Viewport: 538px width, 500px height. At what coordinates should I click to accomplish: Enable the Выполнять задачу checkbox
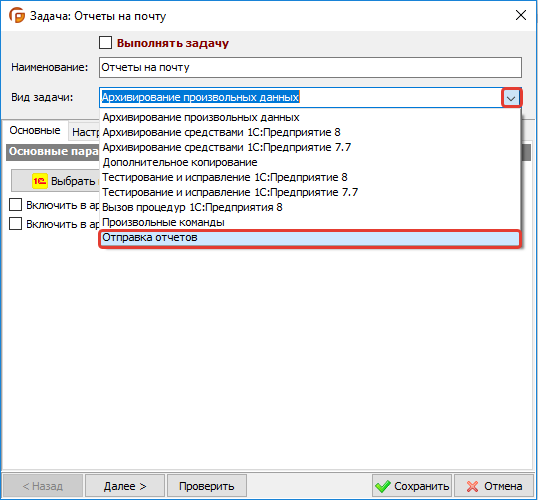pos(105,43)
